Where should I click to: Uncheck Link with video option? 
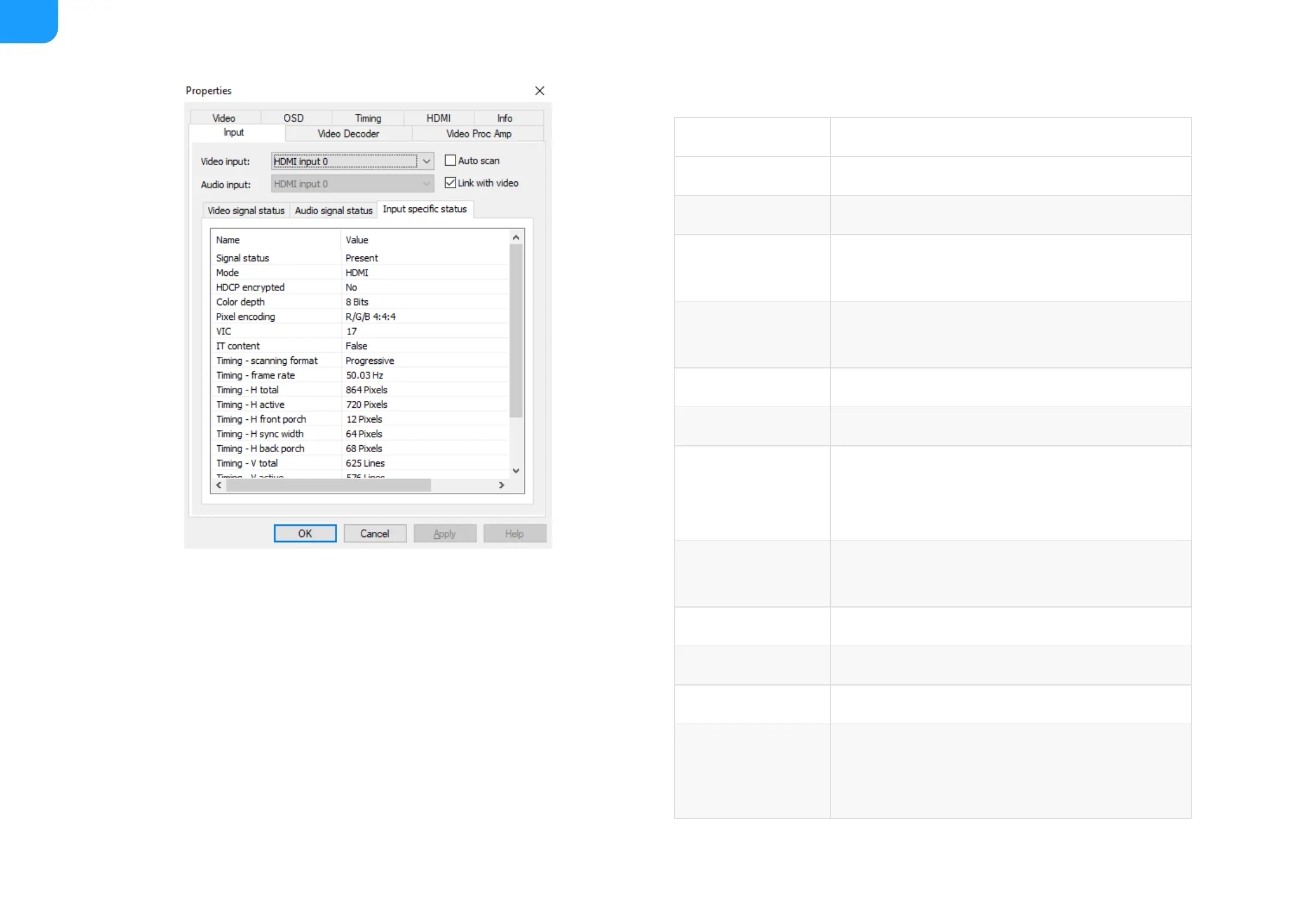tap(450, 182)
